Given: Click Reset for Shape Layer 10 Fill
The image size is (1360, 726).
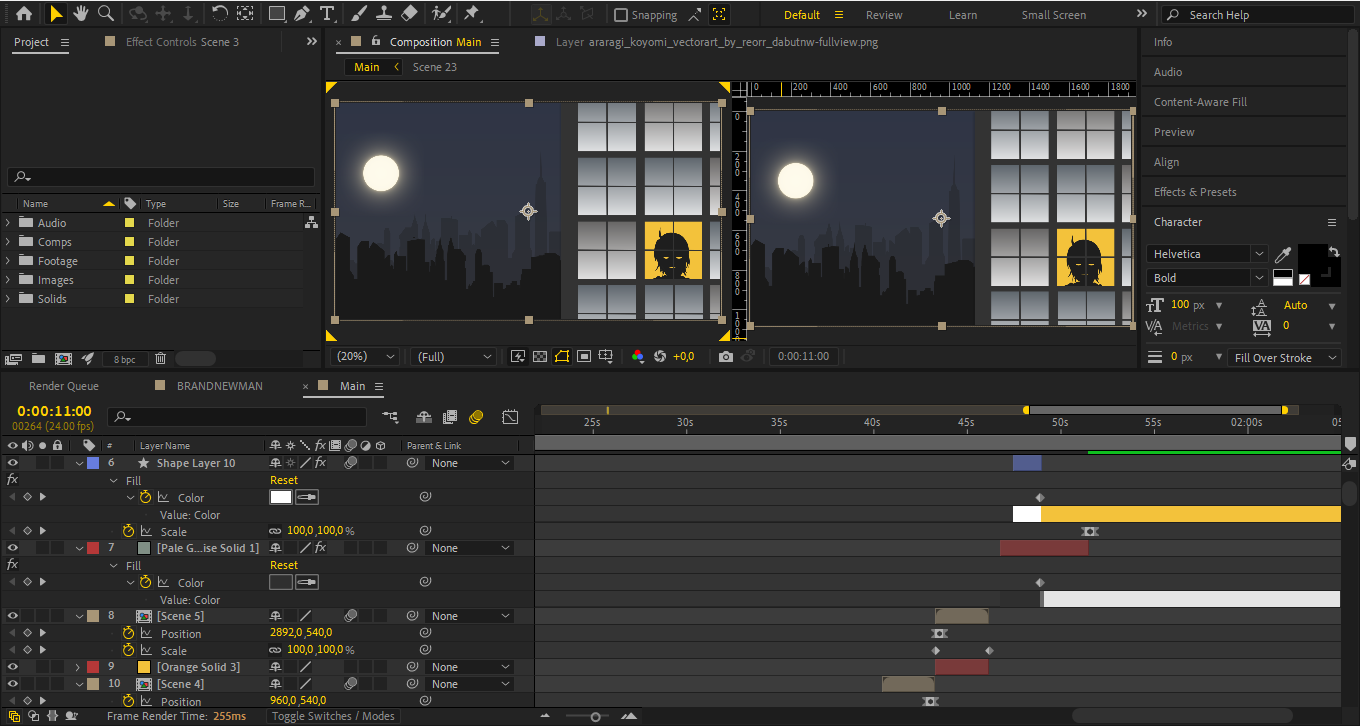Looking at the screenshot, I should tap(284, 481).
